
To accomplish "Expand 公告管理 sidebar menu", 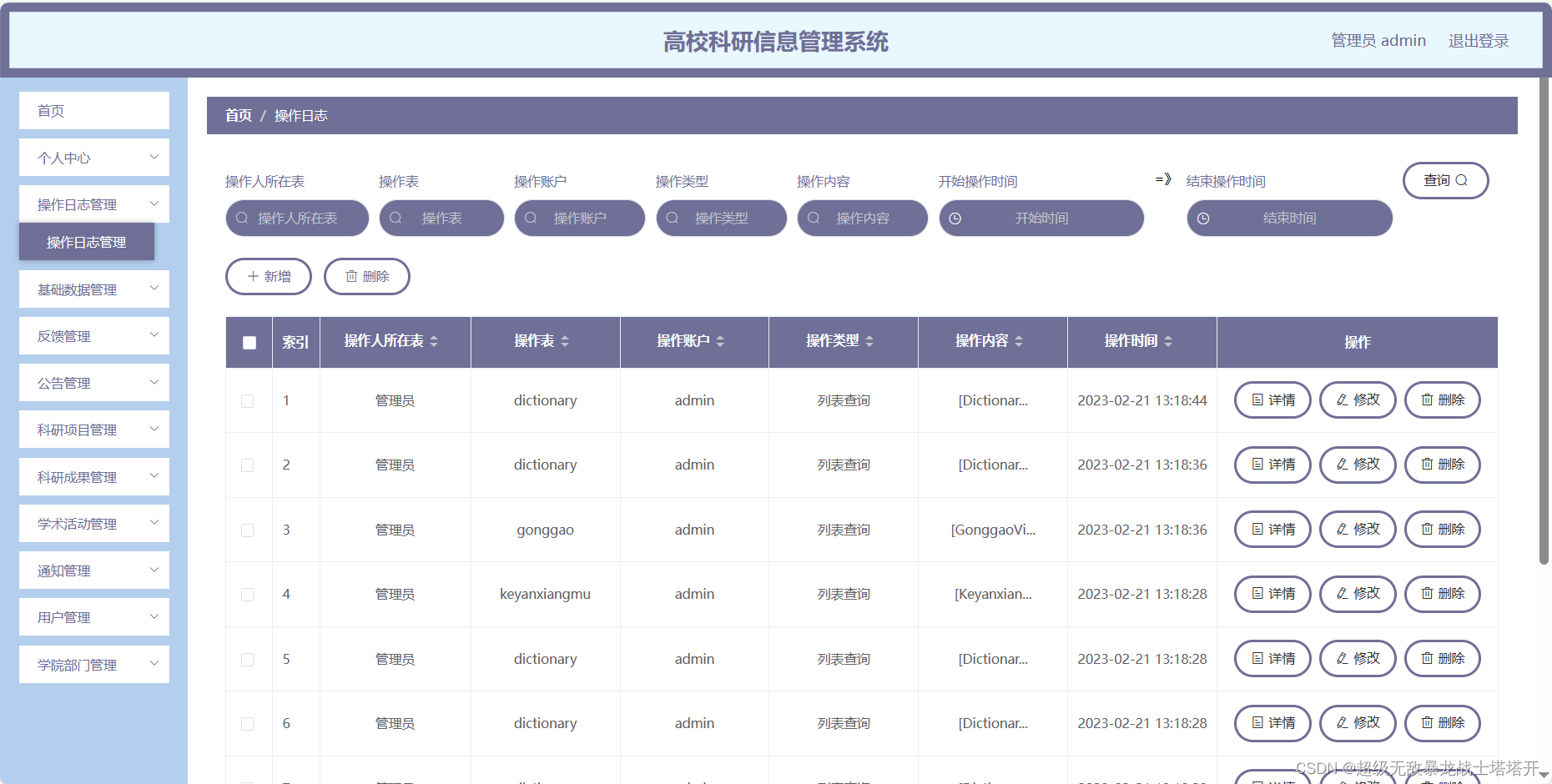I will (x=94, y=383).
